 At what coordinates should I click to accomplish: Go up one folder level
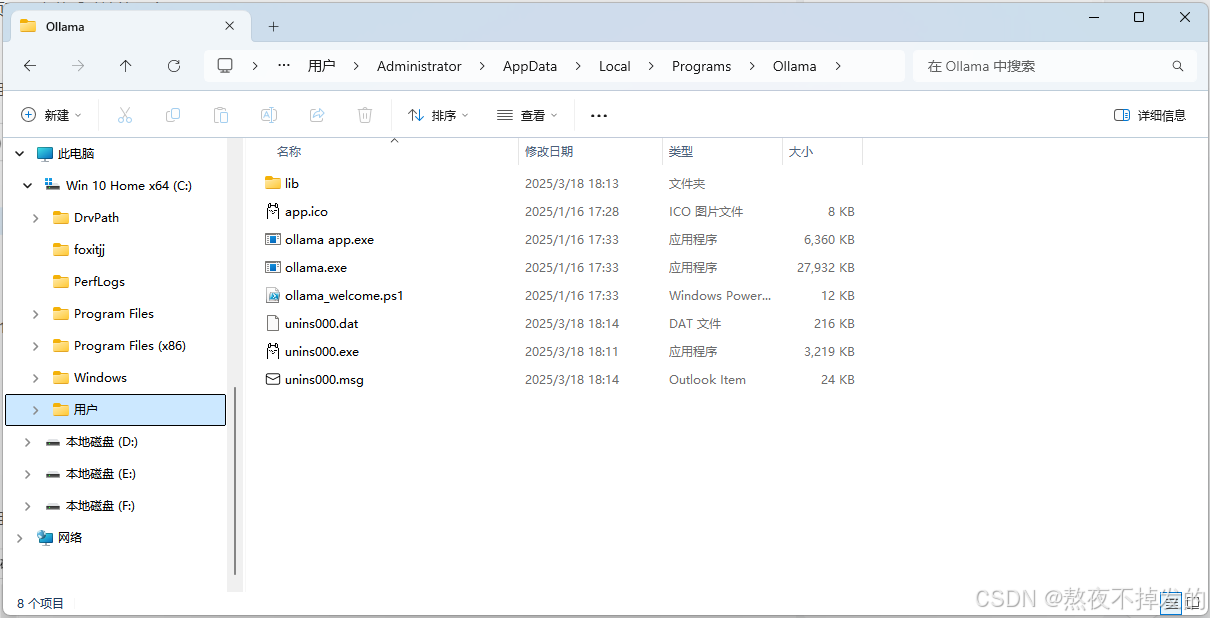(x=125, y=66)
